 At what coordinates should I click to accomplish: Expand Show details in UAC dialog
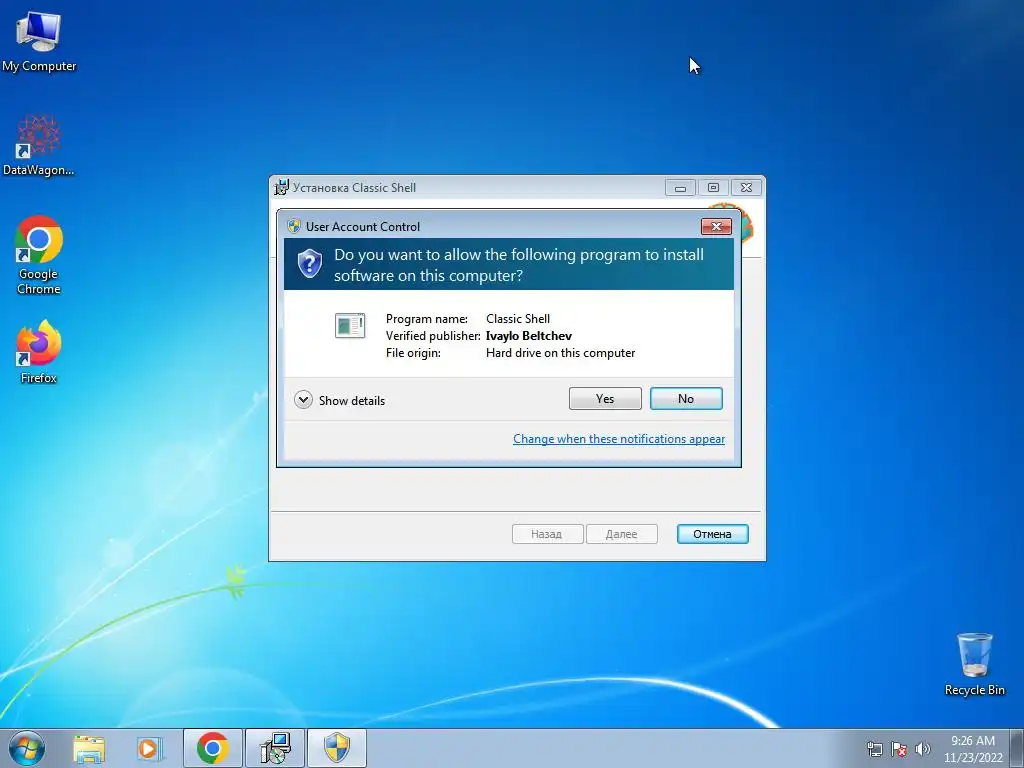(x=340, y=400)
